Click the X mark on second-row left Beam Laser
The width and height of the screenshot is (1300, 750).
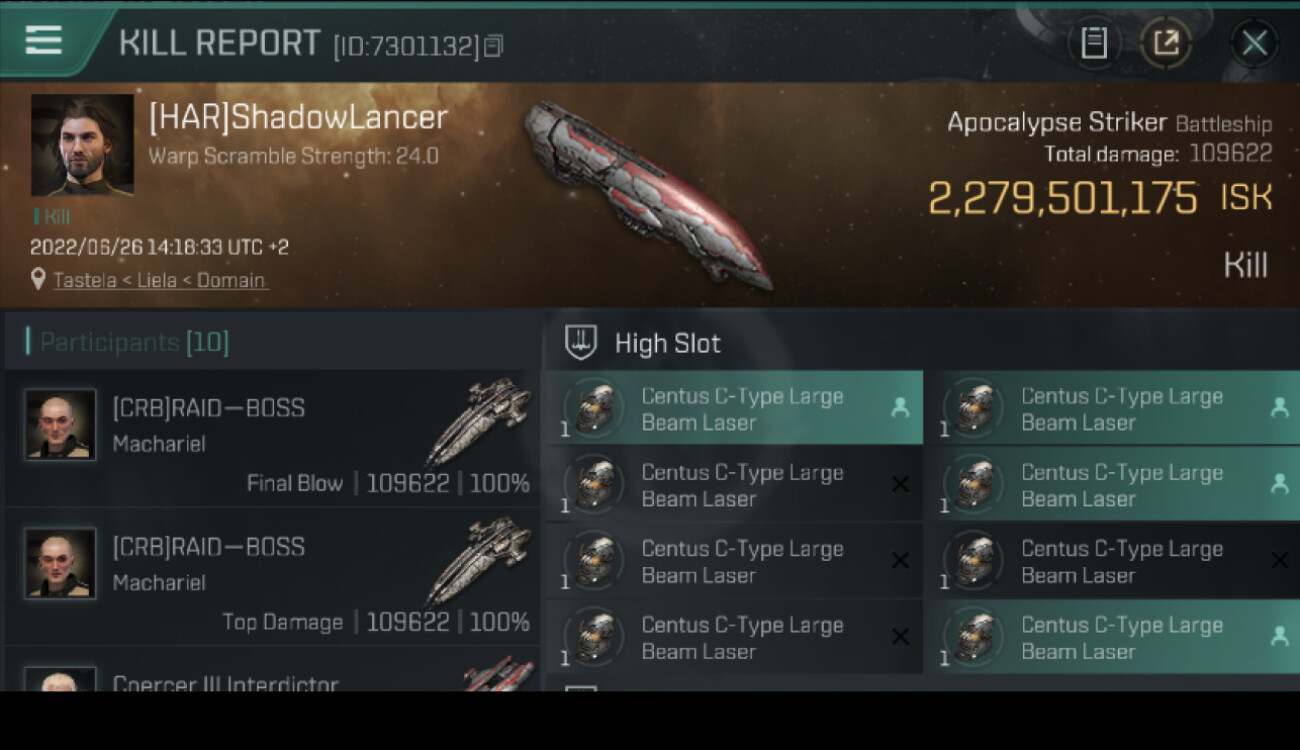click(900, 484)
